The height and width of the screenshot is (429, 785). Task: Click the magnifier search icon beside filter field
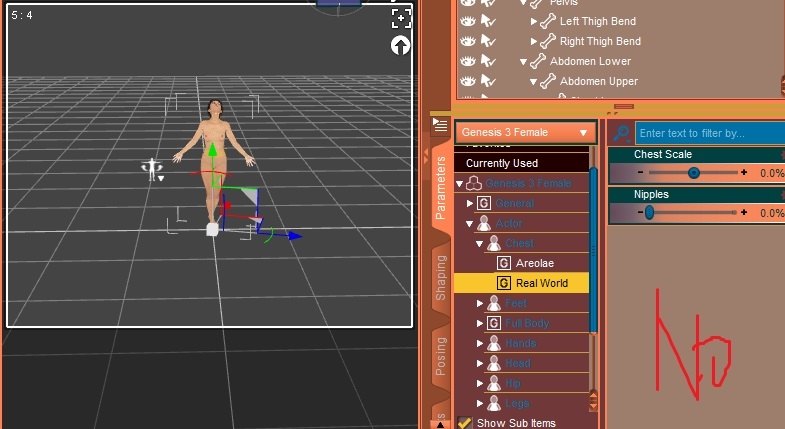pos(621,133)
